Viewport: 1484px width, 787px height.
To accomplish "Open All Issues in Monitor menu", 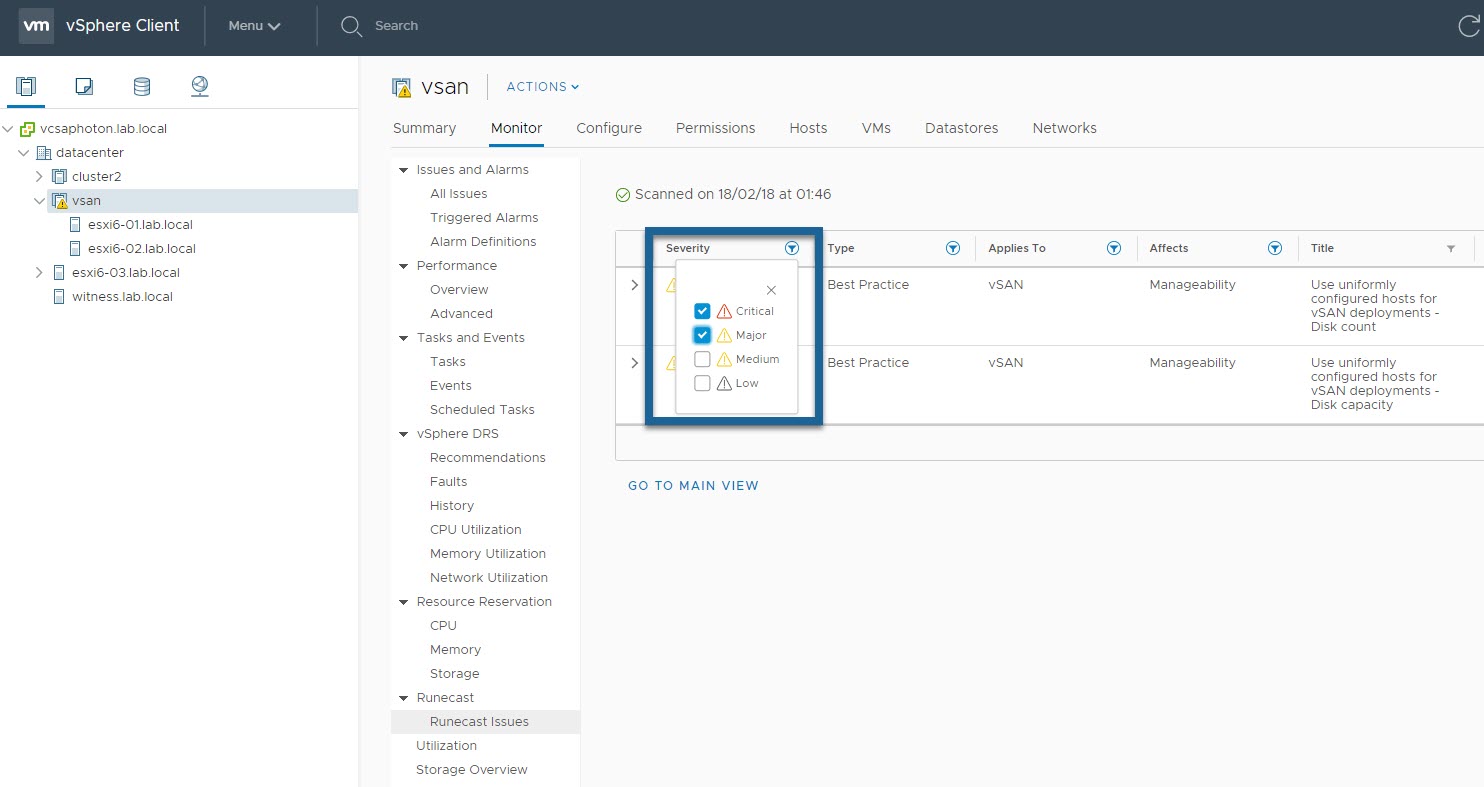I will click(x=459, y=194).
